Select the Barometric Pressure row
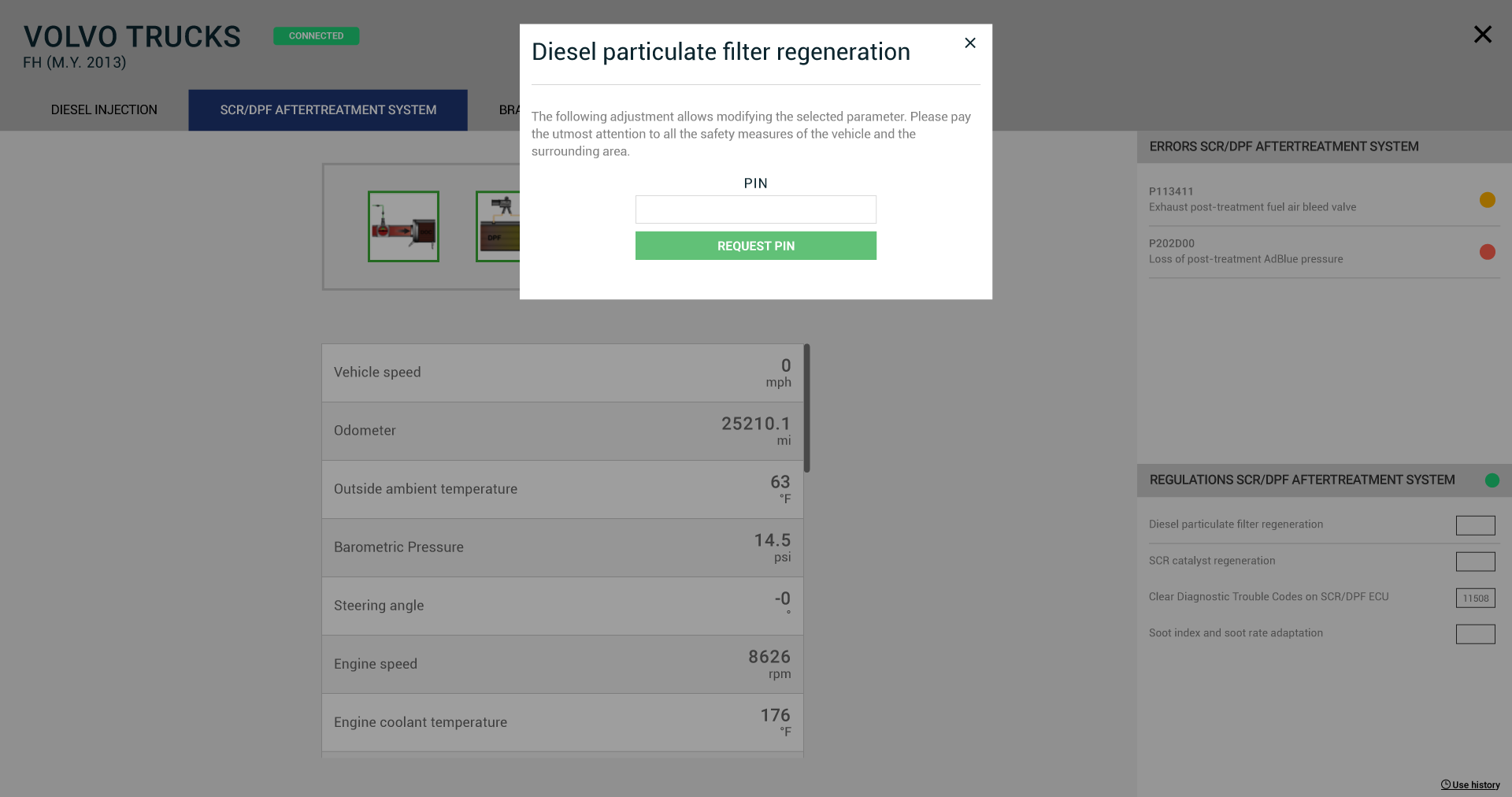The image size is (1512, 797). [562, 548]
